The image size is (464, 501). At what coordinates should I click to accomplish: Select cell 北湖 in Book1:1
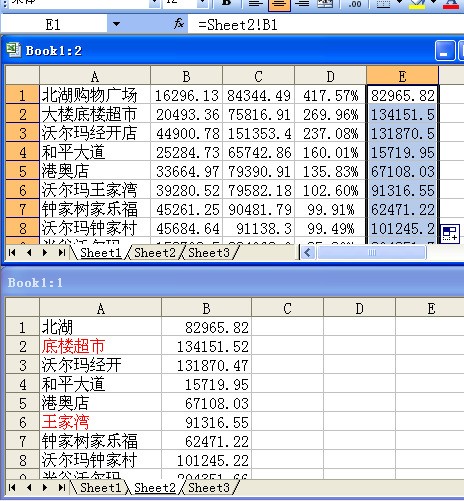tap(101, 327)
